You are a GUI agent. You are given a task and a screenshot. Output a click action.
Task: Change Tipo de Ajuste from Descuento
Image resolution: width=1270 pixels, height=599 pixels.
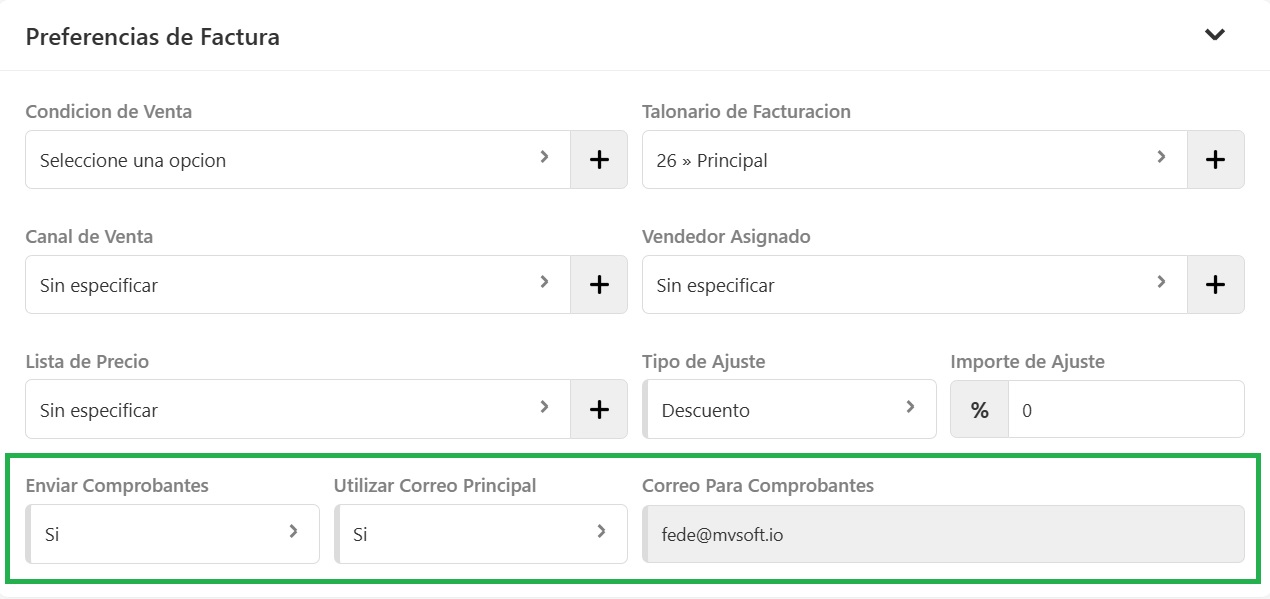789,409
